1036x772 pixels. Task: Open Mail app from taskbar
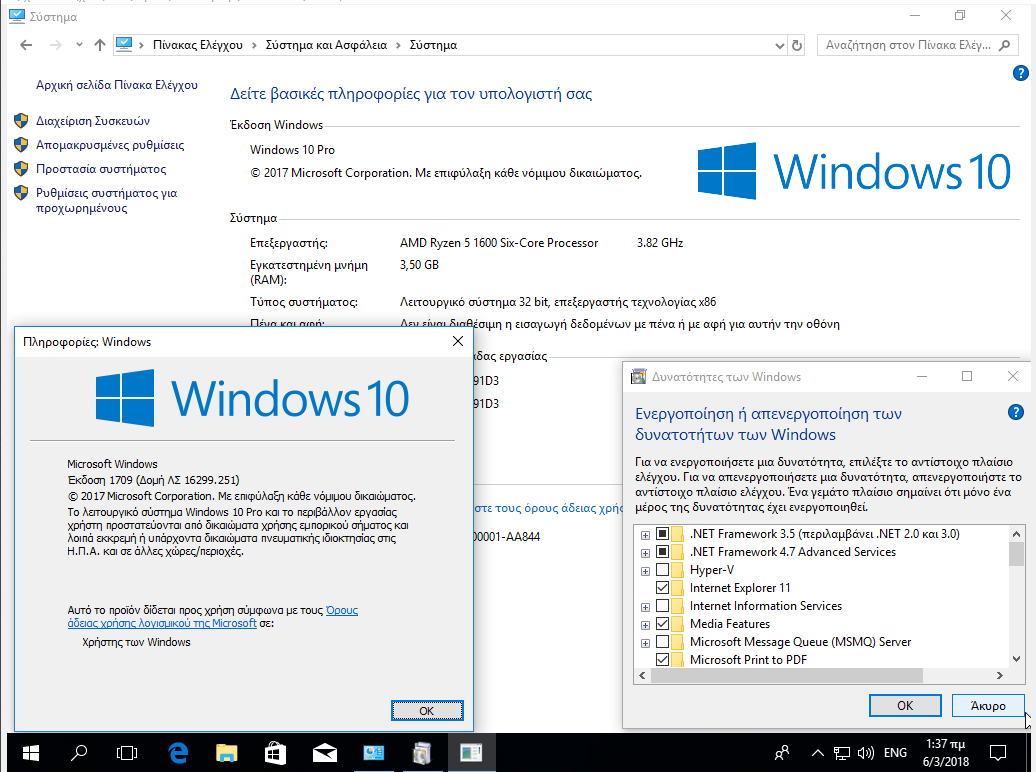(324, 753)
